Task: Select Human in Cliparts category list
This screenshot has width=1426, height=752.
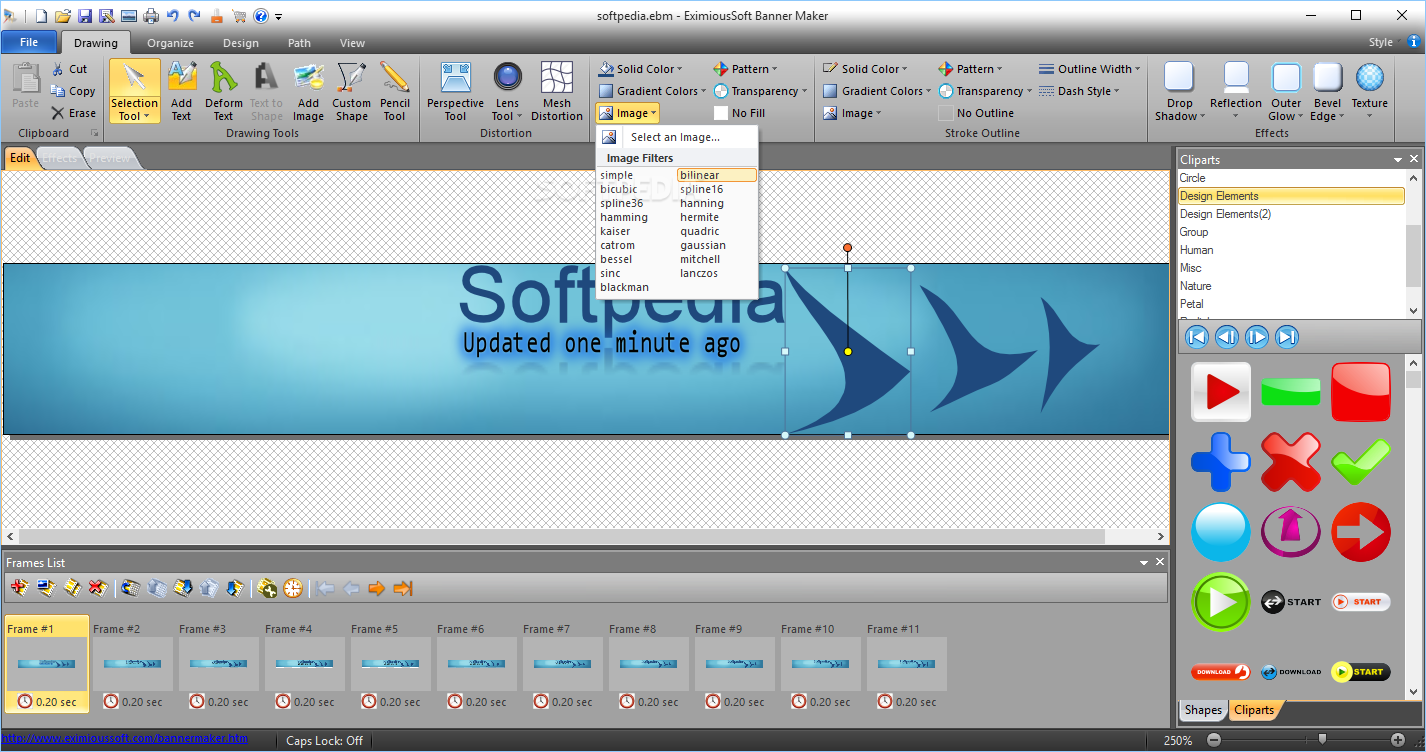Action: 1291,250
